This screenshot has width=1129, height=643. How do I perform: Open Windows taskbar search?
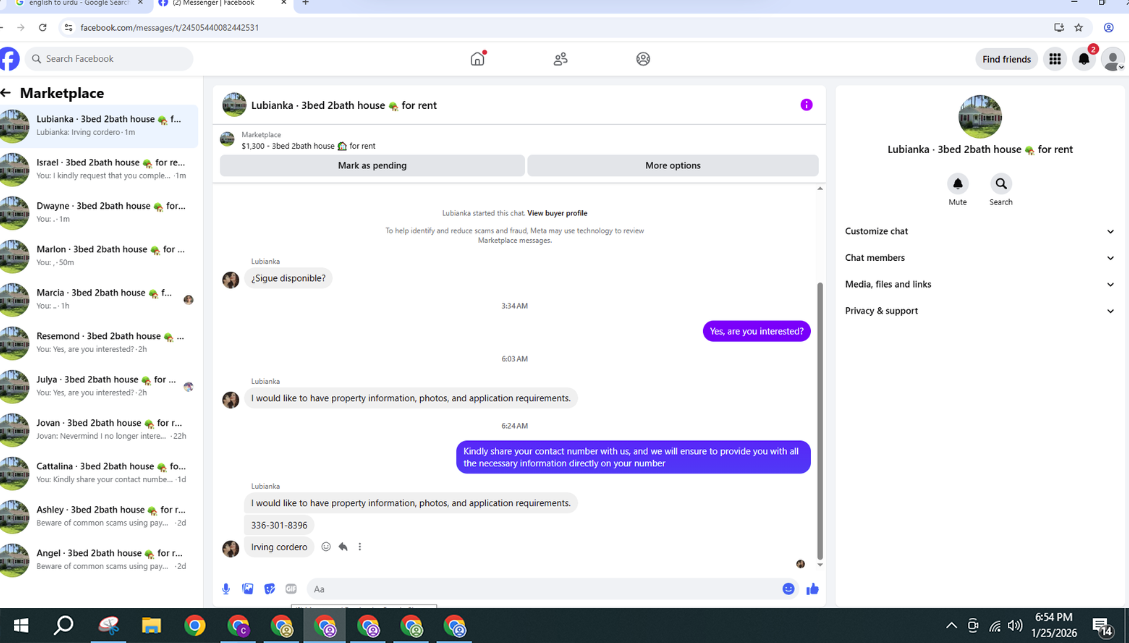tap(63, 626)
